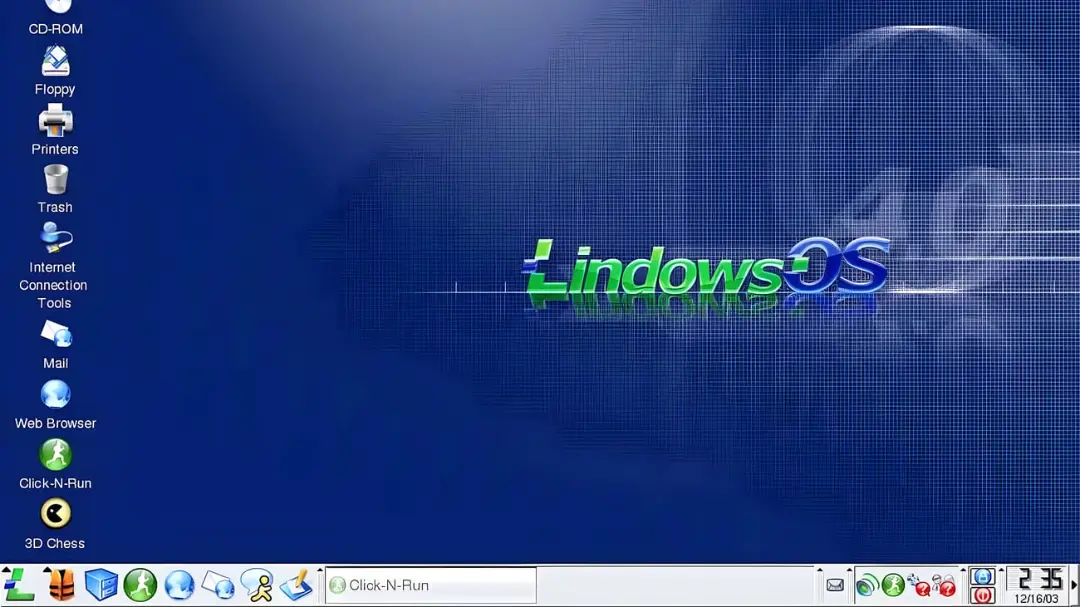Open the life jacket help menu
The height and width of the screenshot is (607, 1080).
[x=62, y=585]
